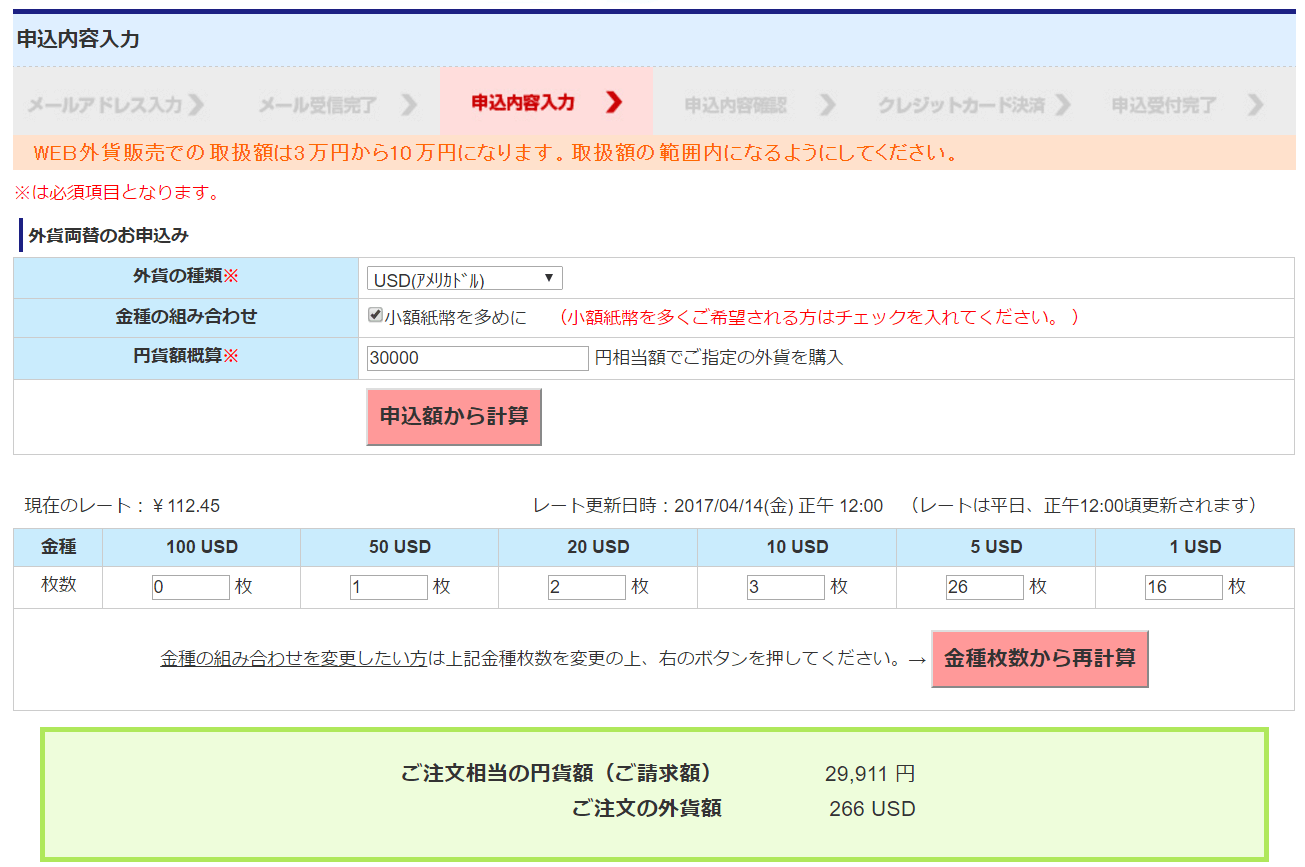This screenshot has height=867, width=1305.
Task: Select the 申込内容確認 step tab
Action: click(x=736, y=104)
